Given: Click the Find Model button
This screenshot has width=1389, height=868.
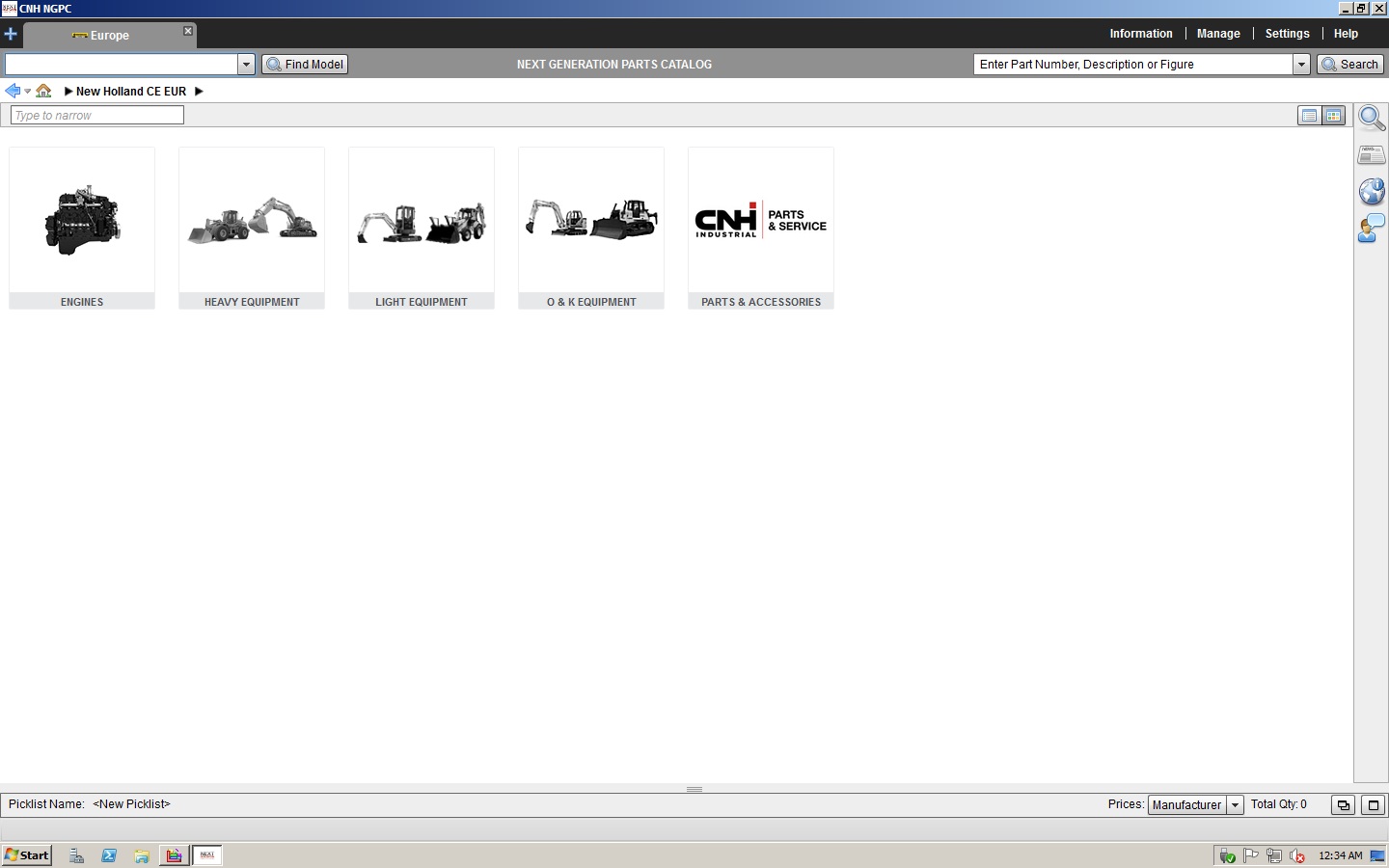Looking at the screenshot, I should 305,65.
